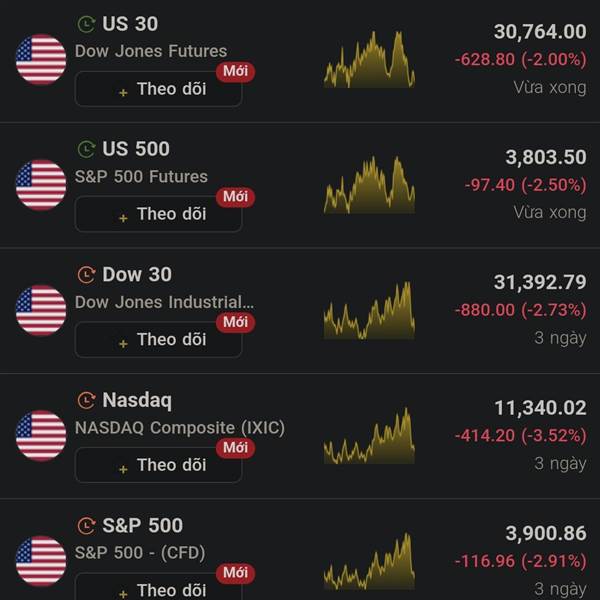Tap the US flag icon for Dow 30
Viewport: 600px width, 600px height.
41,310
